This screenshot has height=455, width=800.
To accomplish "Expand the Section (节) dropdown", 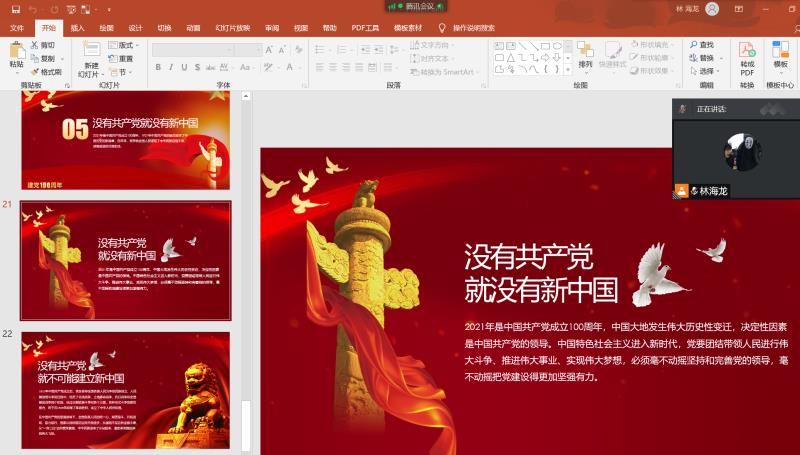I will pos(120,72).
